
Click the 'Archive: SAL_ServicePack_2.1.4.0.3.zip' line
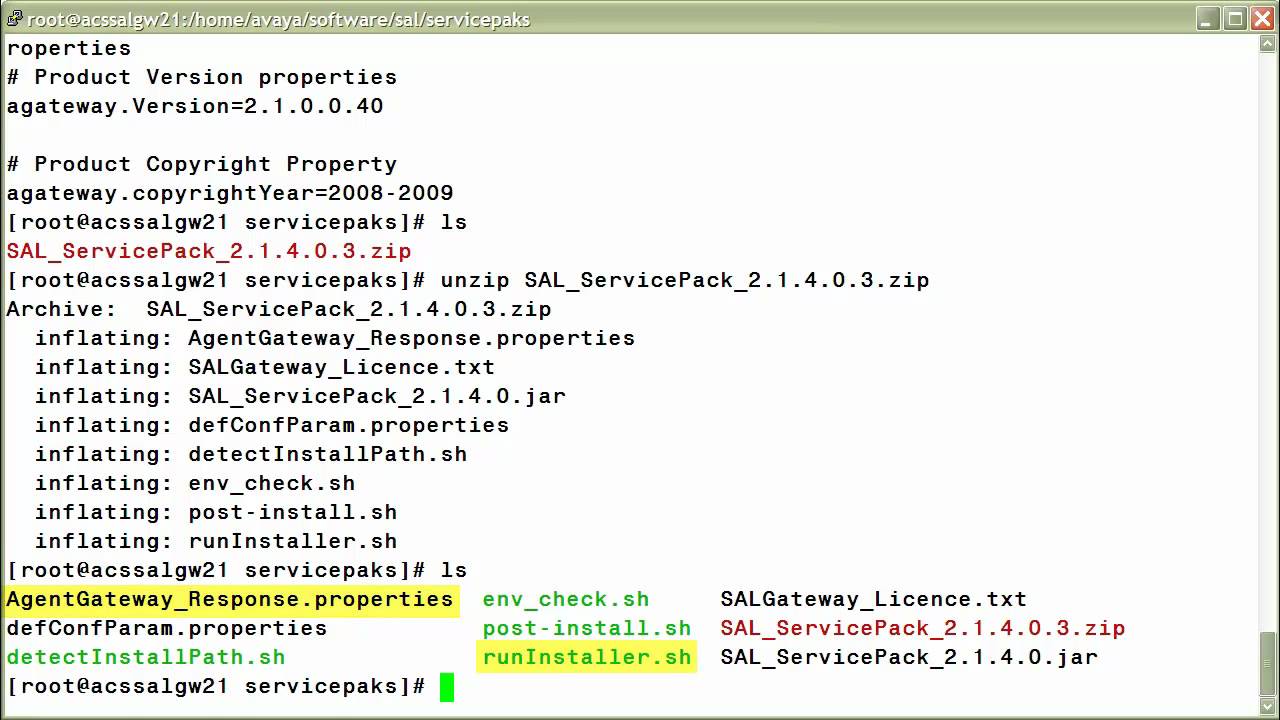tap(279, 309)
